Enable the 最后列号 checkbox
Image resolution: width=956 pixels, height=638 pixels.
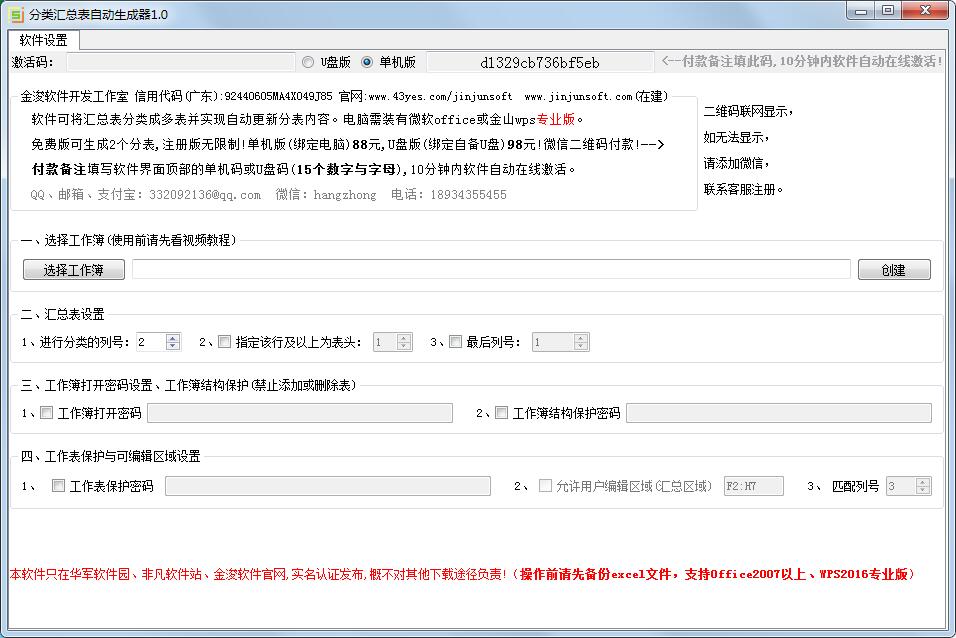(x=455, y=342)
